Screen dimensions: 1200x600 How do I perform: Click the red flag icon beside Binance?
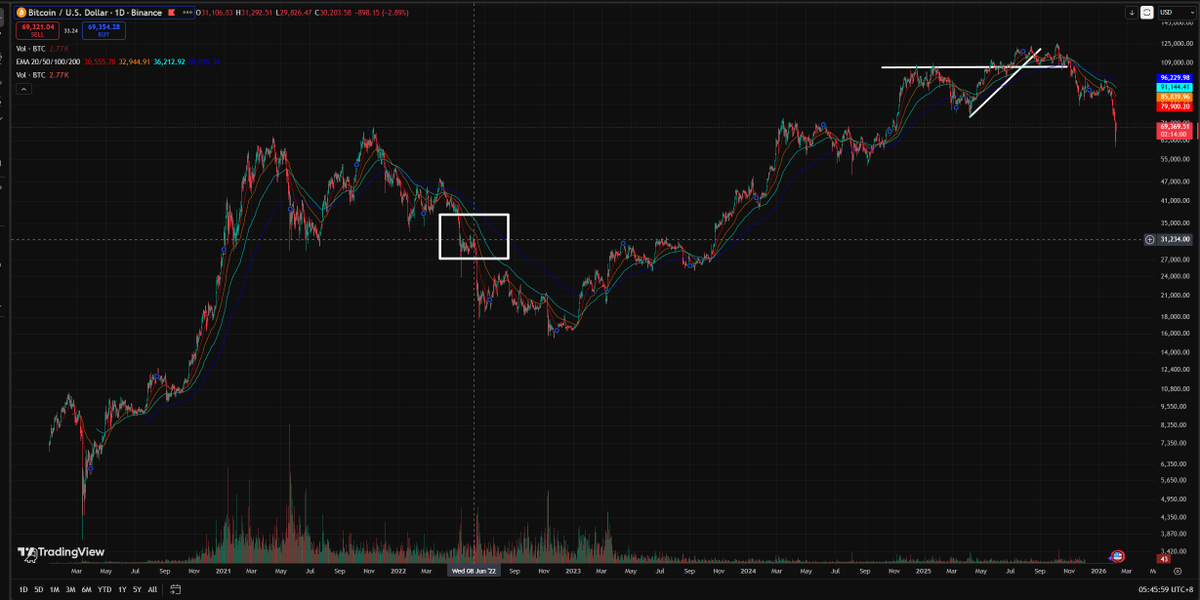(x=172, y=13)
